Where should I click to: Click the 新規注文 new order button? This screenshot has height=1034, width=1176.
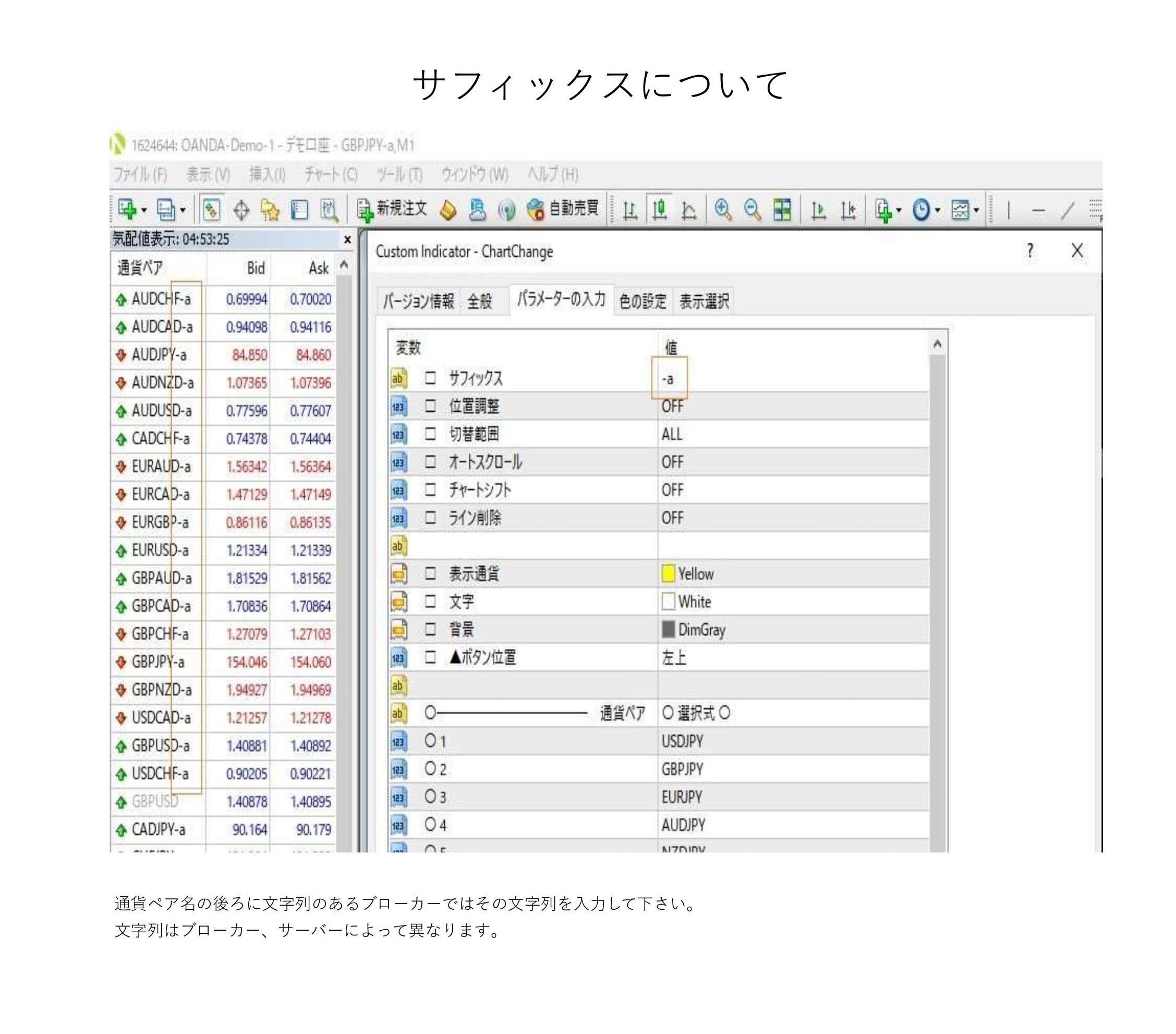tap(392, 209)
